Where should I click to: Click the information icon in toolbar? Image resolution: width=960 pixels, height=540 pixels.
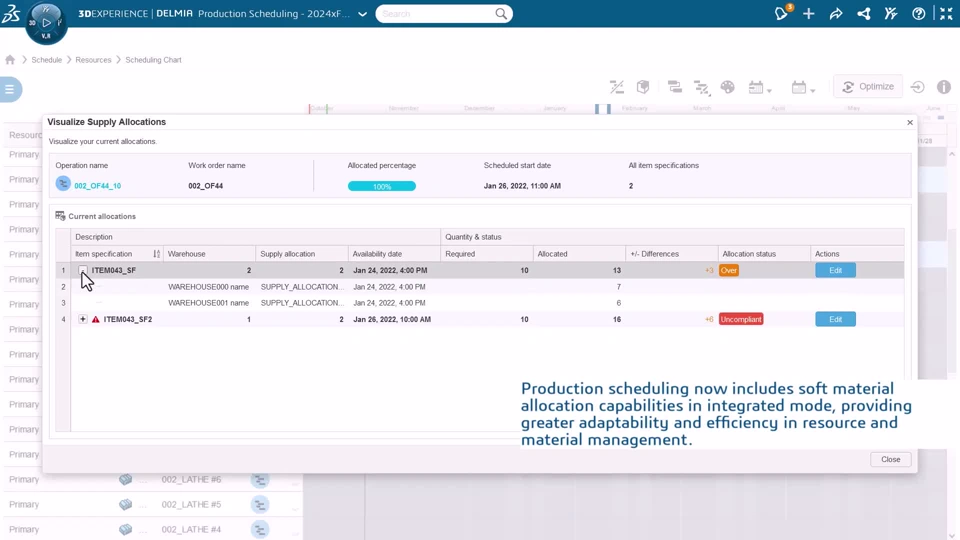coord(943,87)
